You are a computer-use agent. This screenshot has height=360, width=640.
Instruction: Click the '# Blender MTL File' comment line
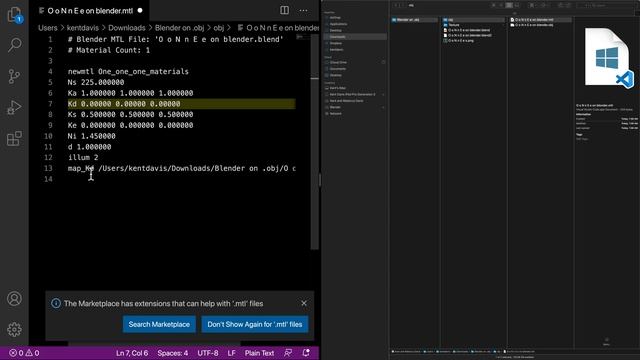(176, 40)
